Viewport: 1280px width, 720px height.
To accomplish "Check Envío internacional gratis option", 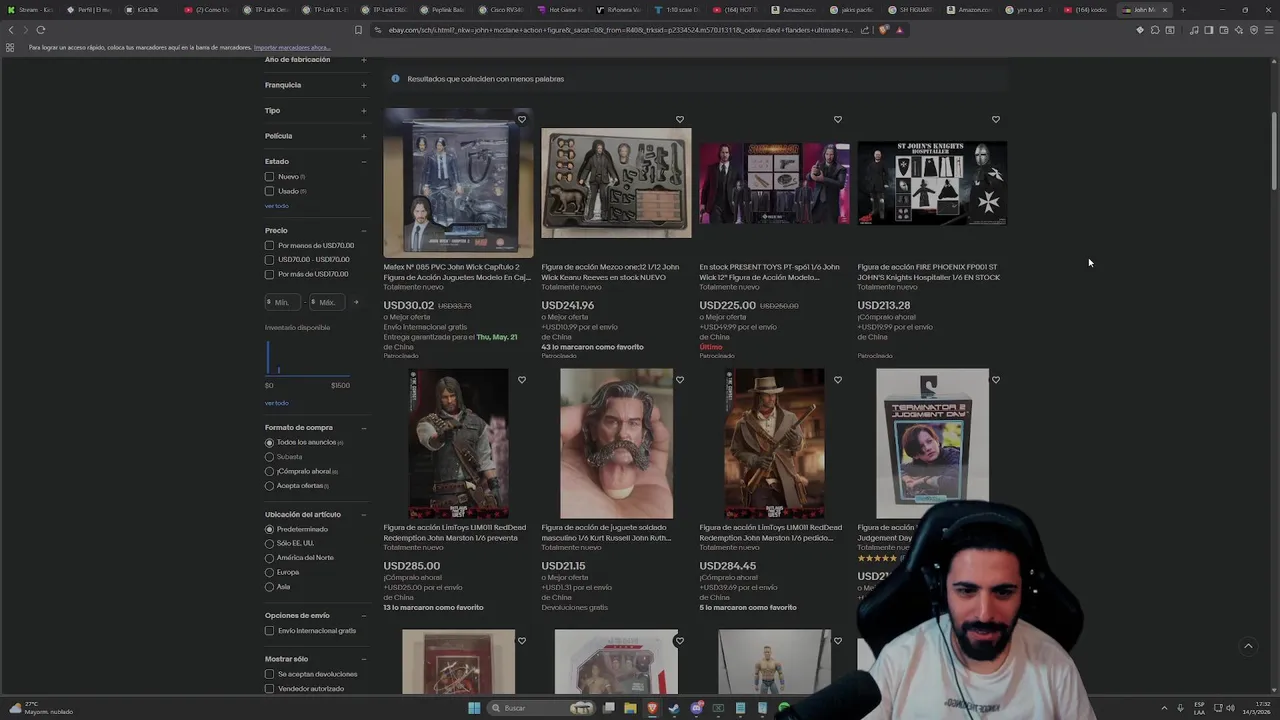I will [269, 631].
